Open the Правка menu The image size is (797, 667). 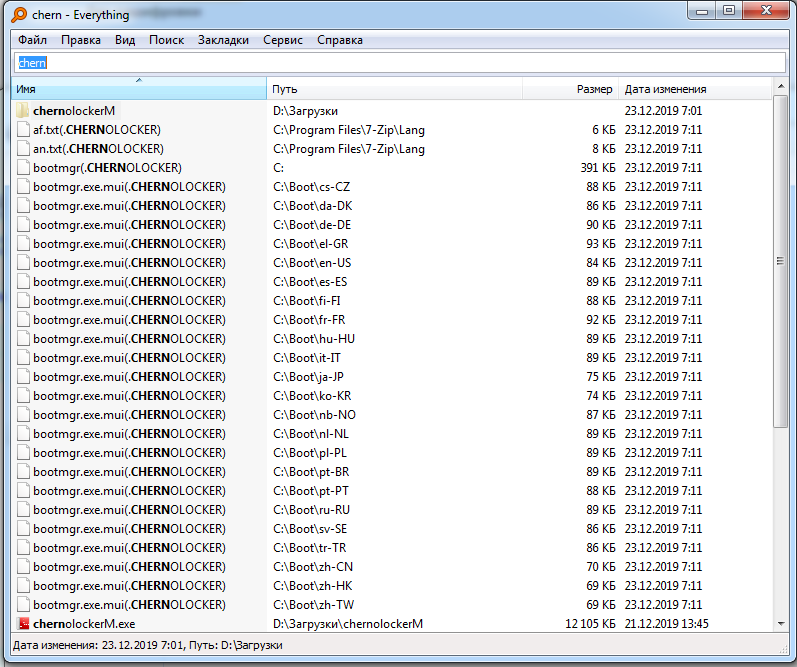pos(81,40)
